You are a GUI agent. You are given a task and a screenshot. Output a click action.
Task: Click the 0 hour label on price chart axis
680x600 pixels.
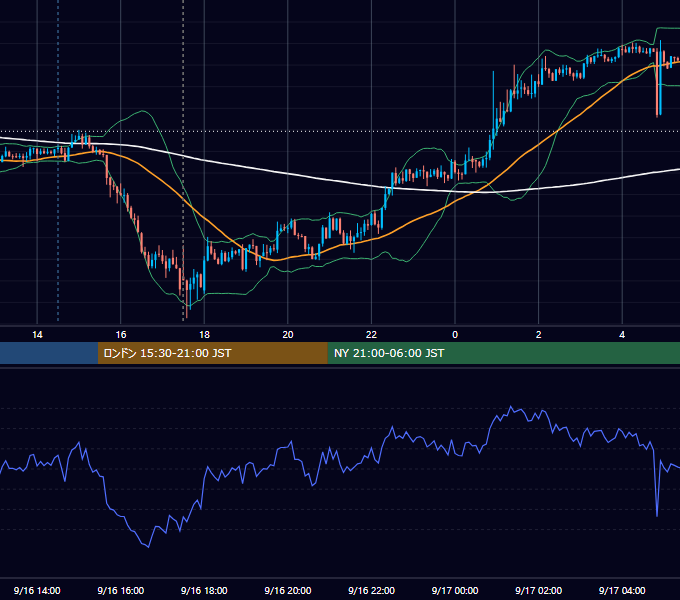tap(455, 335)
